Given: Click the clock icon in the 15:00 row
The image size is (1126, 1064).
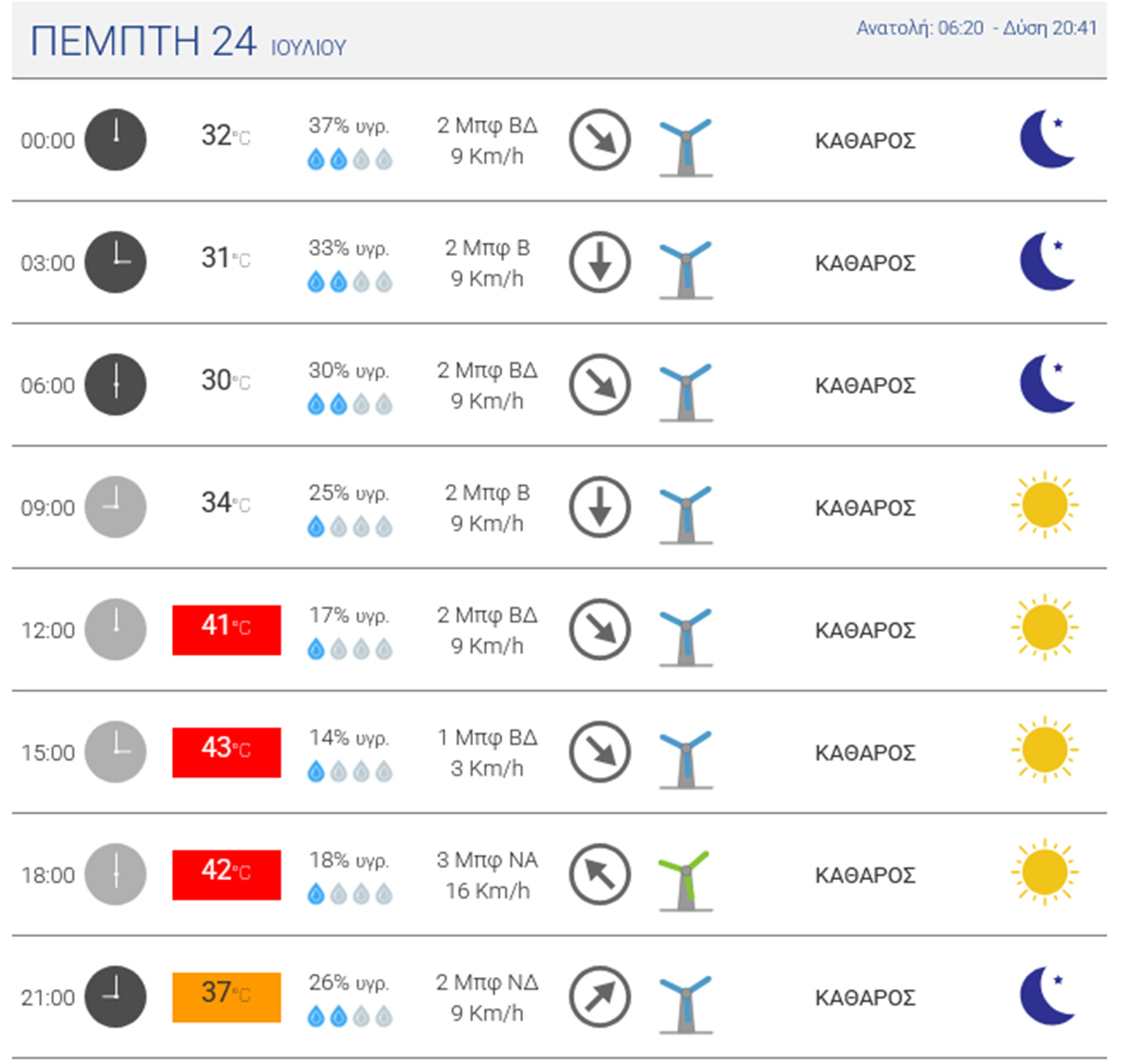Looking at the screenshot, I should pyautogui.click(x=116, y=751).
